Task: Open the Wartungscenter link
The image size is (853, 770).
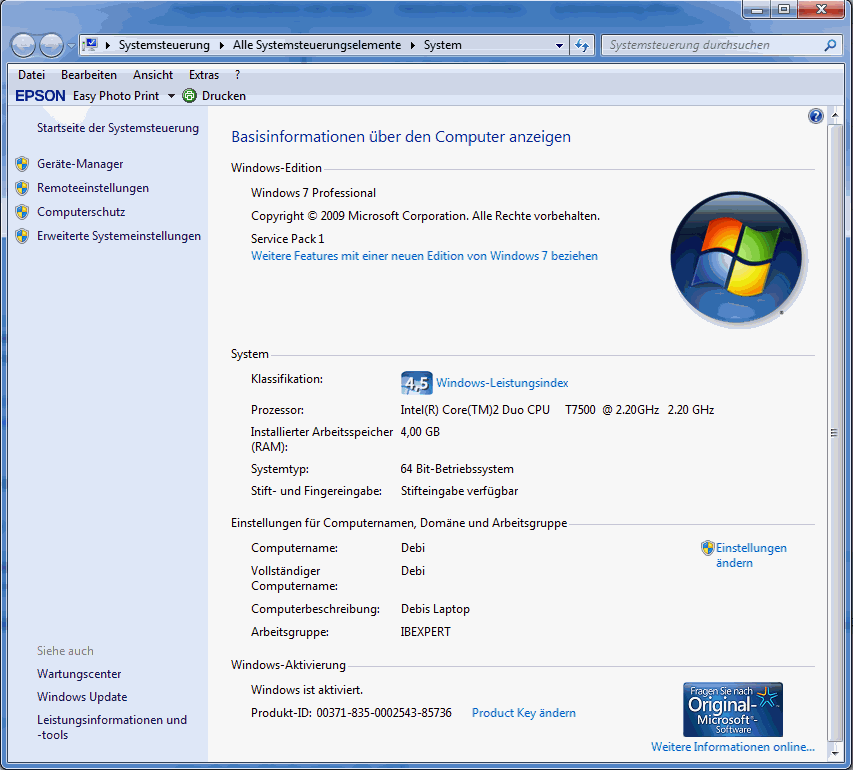Action: click(79, 674)
